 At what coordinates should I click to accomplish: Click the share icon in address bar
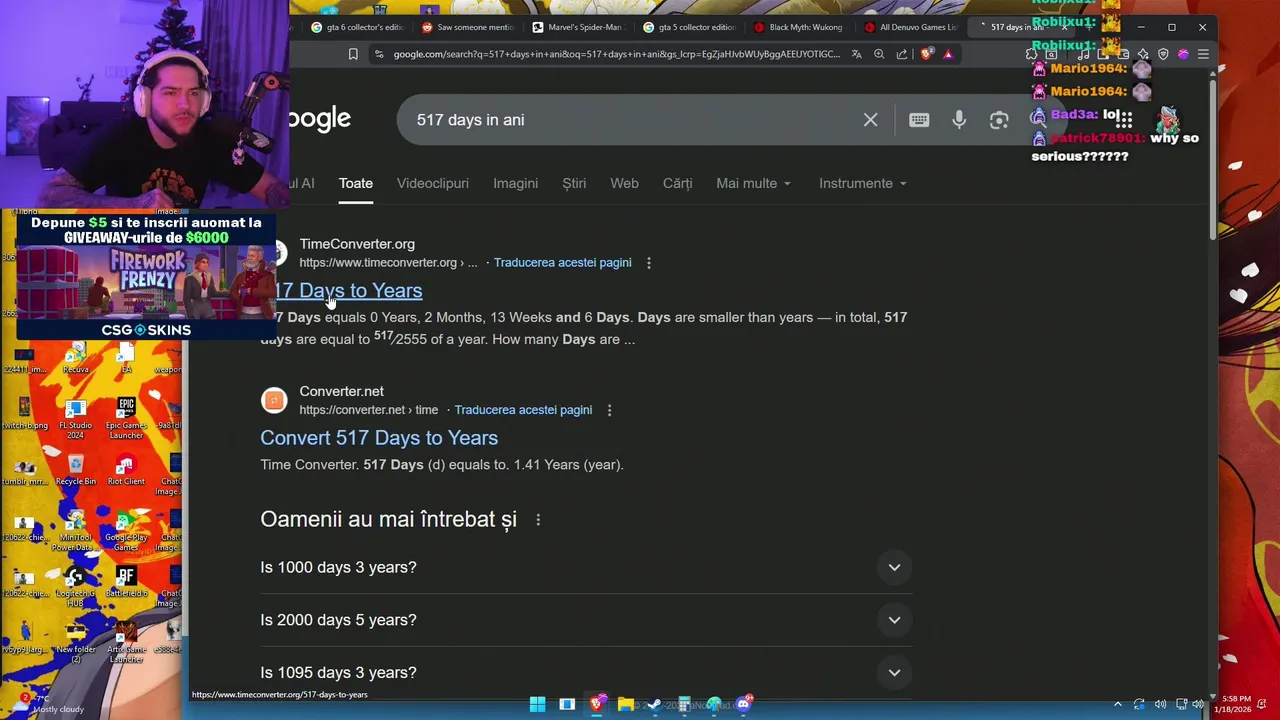[x=902, y=54]
